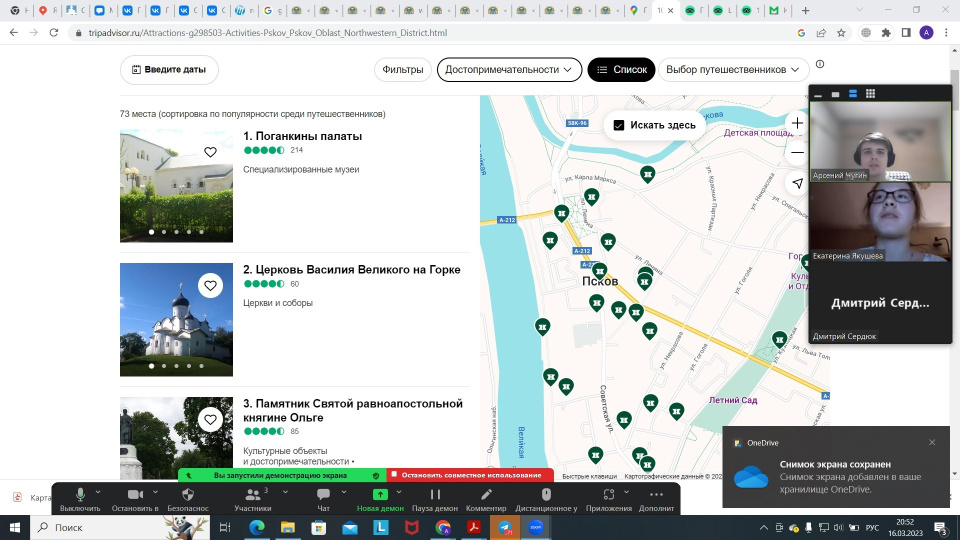The width and height of the screenshot is (960, 540).
Task: Center map on my location arrow
Action: point(797,183)
